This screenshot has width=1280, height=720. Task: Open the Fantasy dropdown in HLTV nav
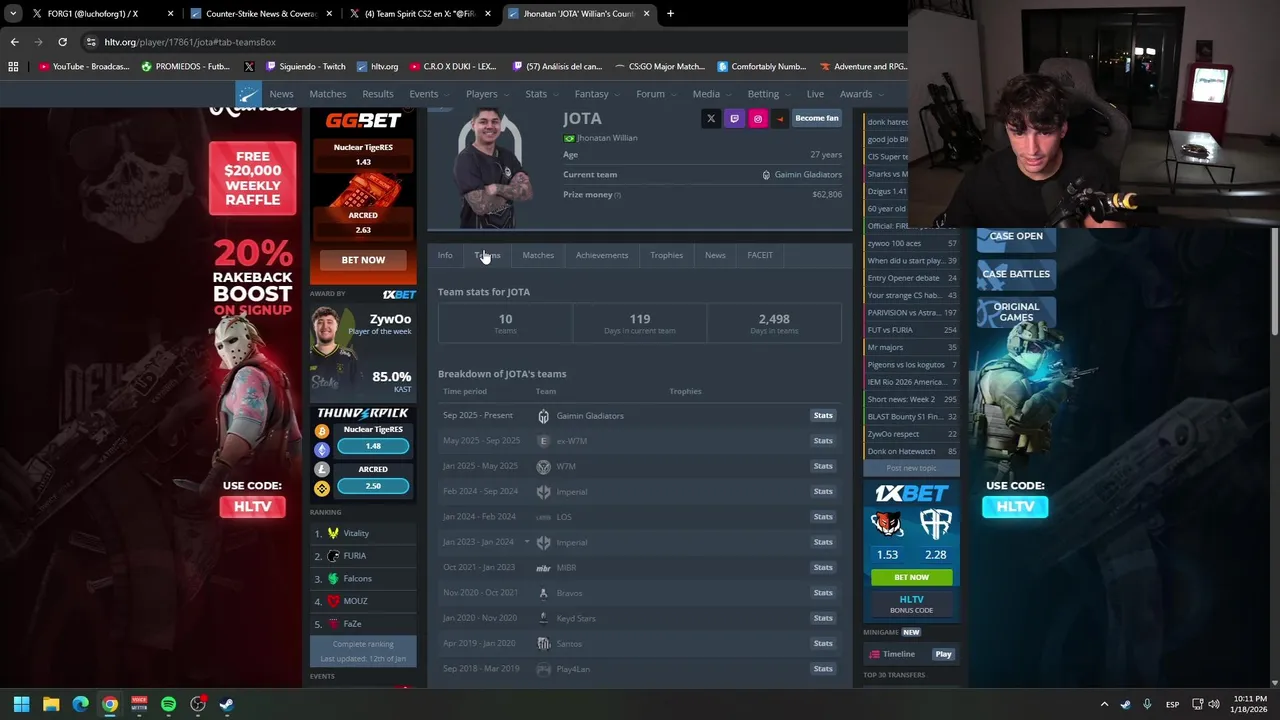(x=596, y=94)
